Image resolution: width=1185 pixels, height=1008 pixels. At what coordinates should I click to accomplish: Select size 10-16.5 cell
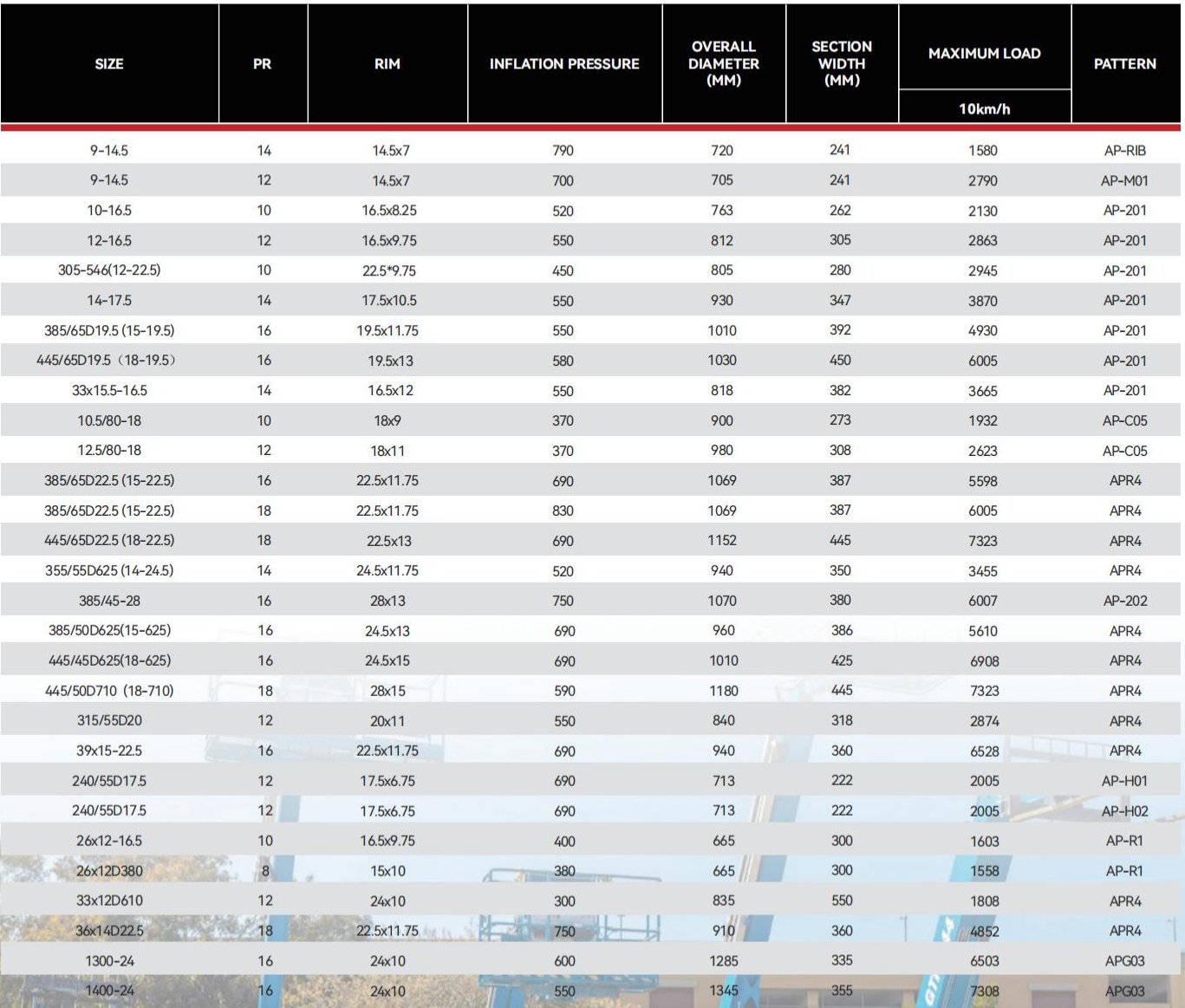point(109,211)
